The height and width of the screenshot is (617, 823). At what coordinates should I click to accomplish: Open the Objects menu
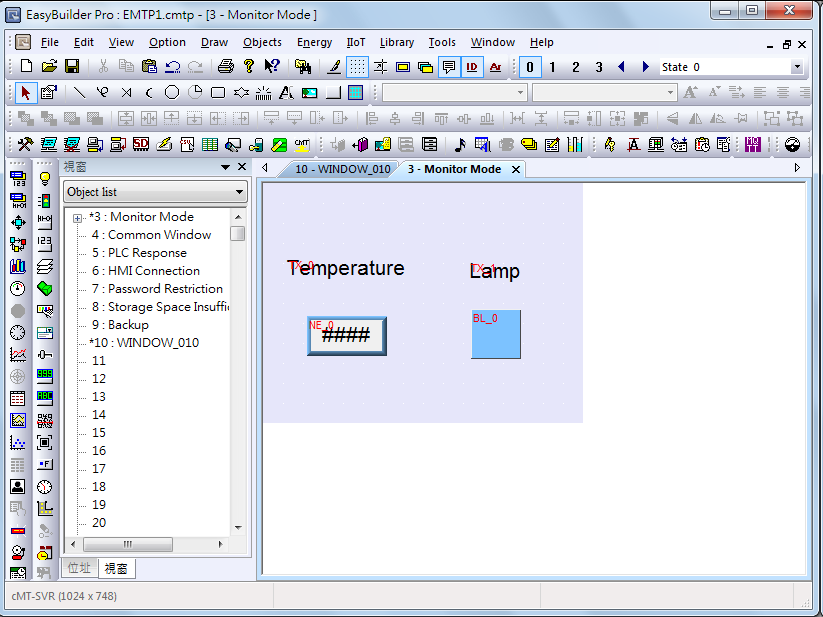coord(262,42)
